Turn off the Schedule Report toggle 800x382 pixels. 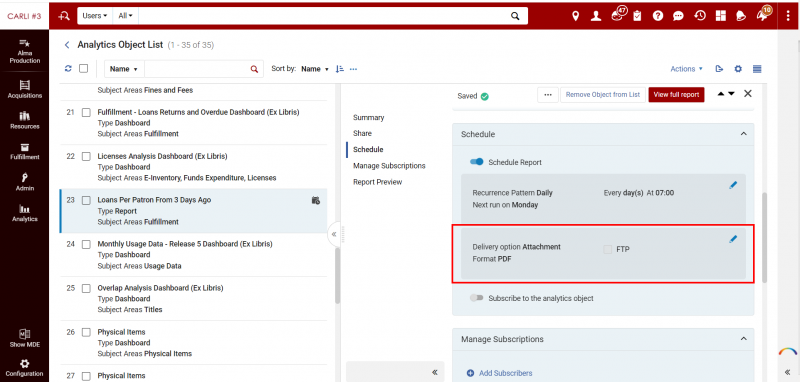point(477,162)
